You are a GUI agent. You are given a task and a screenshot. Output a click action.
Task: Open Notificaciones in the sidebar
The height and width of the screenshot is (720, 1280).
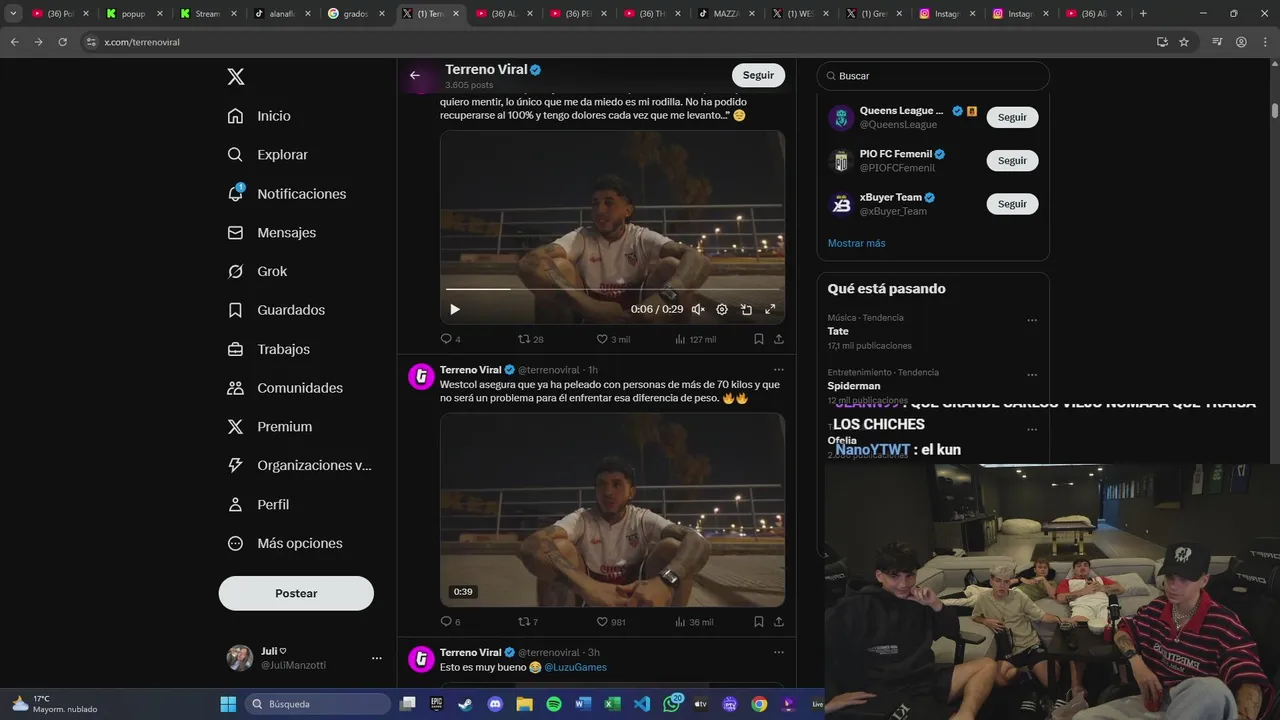[286, 194]
